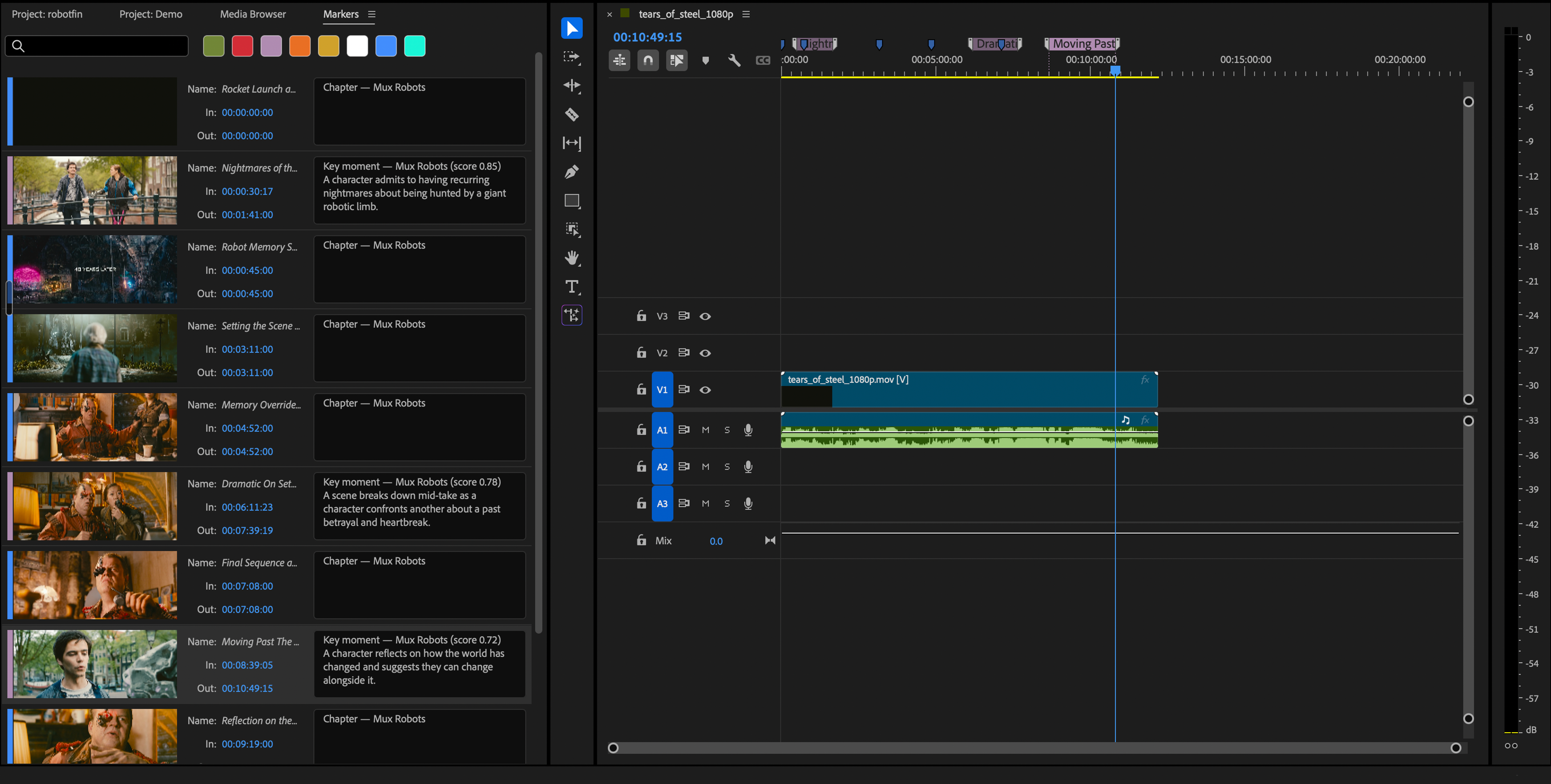Image resolution: width=1551 pixels, height=784 pixels.
Task: Open Timeline Display Settings wrench
Action: [x=734, y=60]
